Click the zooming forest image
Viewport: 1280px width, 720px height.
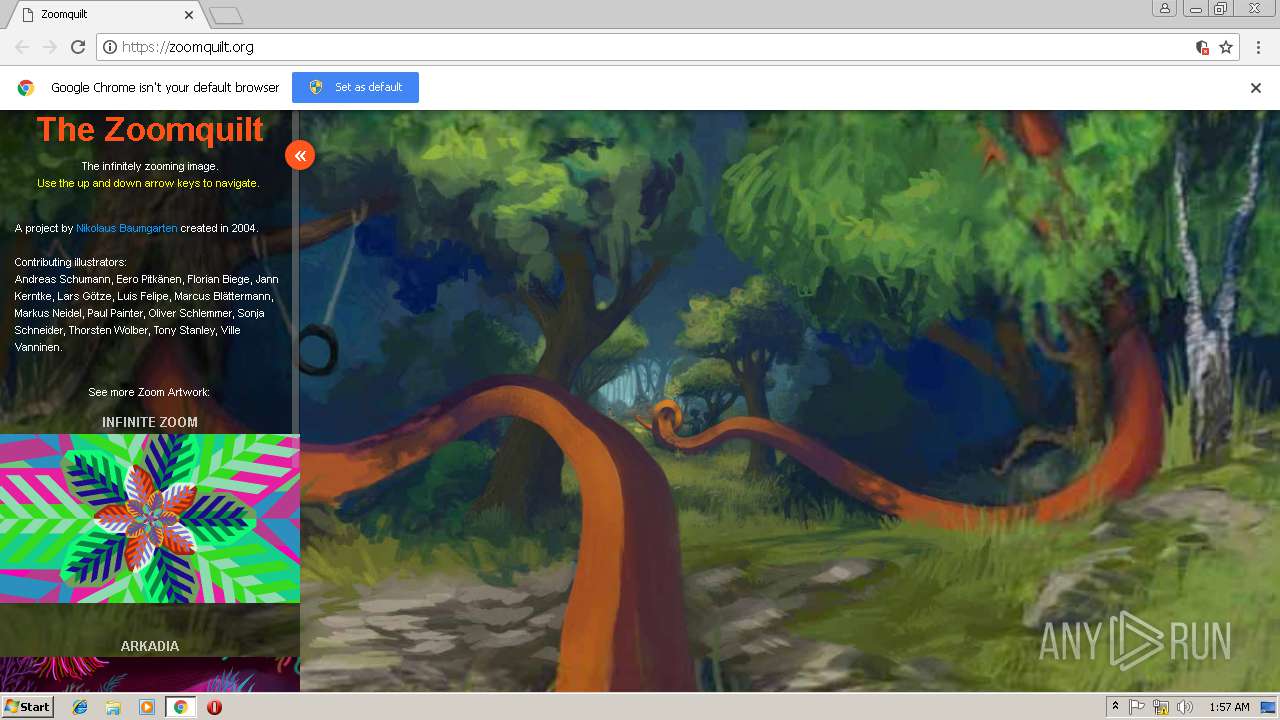tap(790, 400)
